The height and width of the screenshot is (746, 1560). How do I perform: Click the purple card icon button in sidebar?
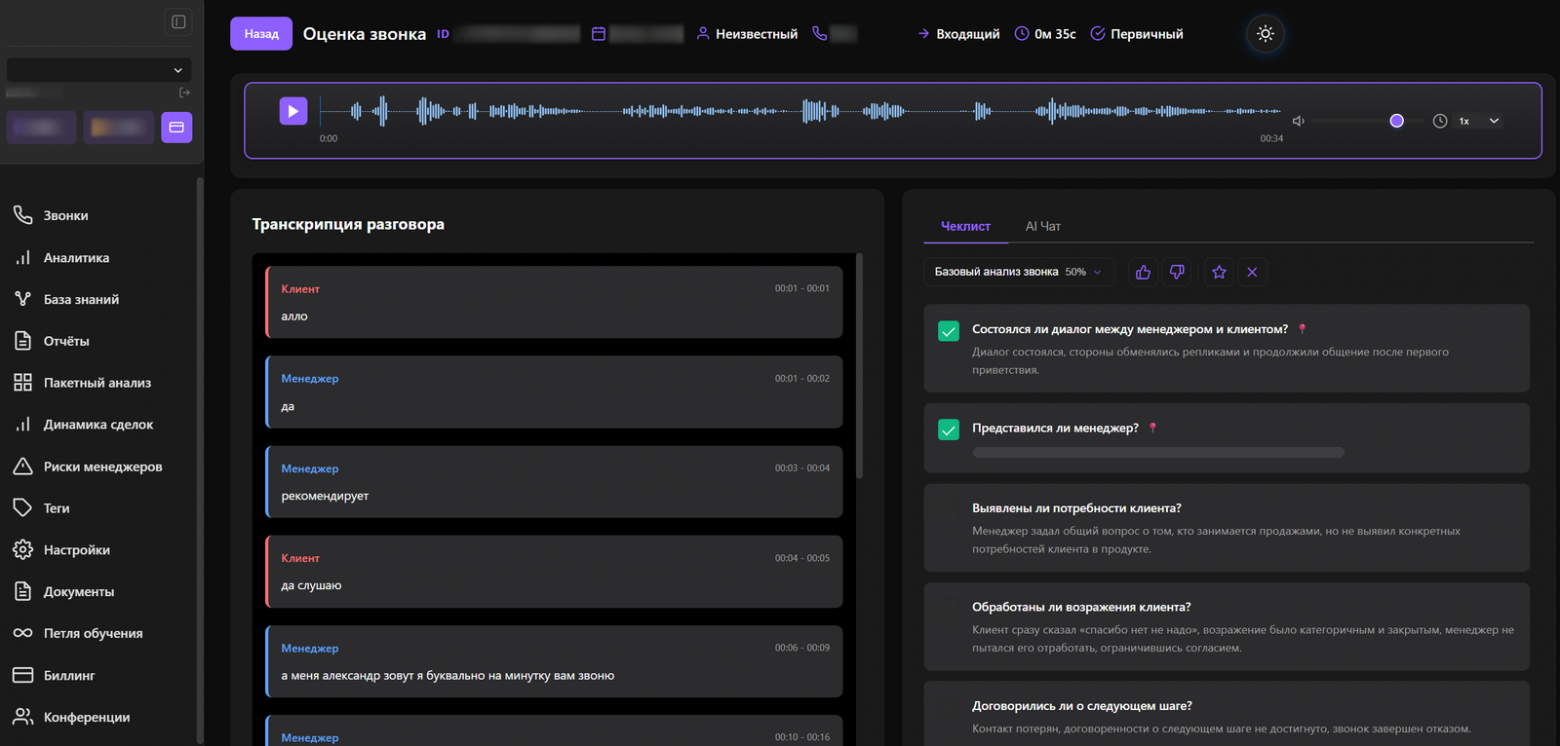[177, 127]
